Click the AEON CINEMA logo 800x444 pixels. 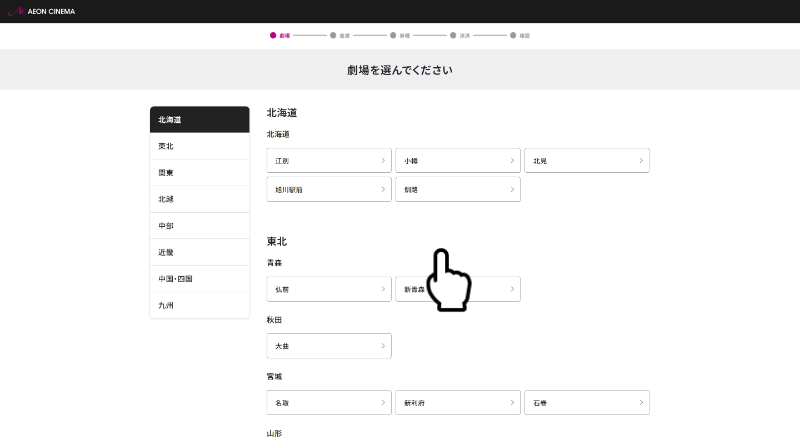(x=42, y=11)
